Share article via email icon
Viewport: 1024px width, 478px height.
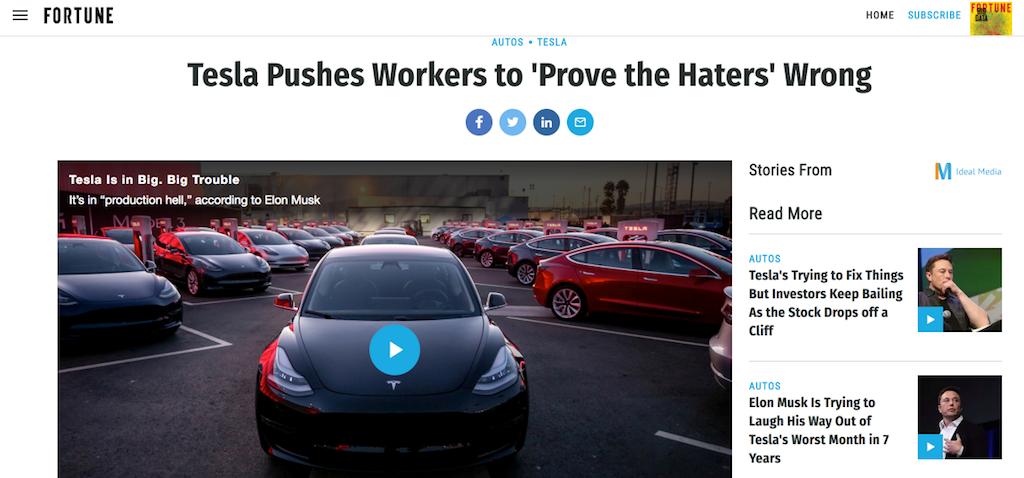click(580, 122)
